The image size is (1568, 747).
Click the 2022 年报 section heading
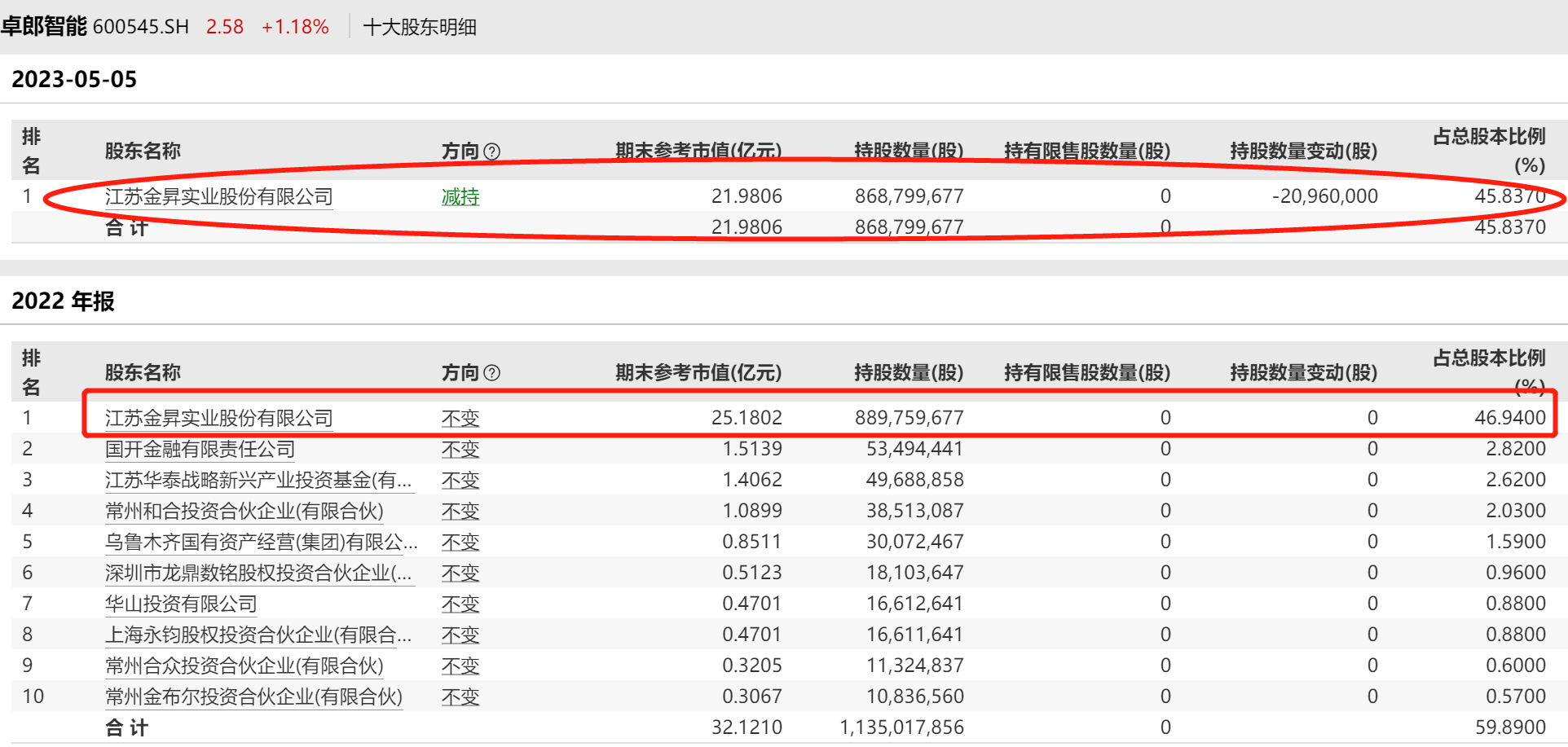tap(63, 301)
